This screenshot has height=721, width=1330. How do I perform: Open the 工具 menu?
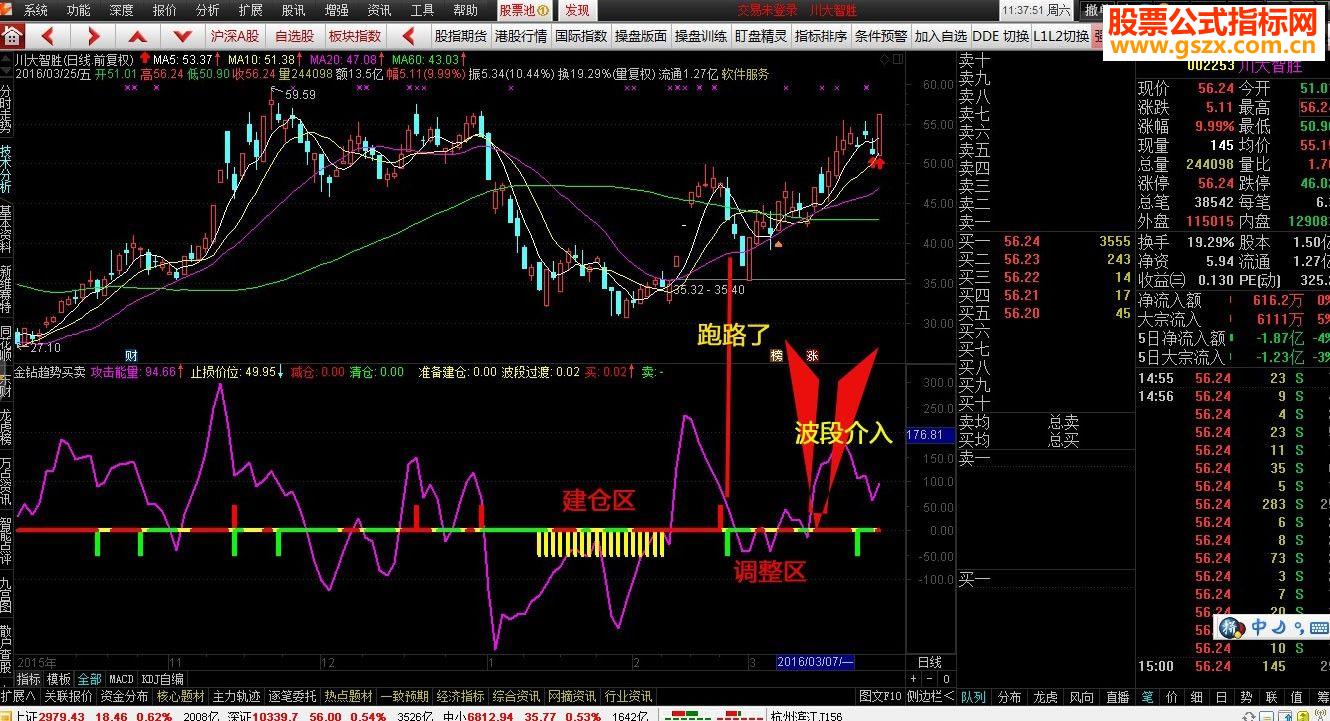pos(423,10)
